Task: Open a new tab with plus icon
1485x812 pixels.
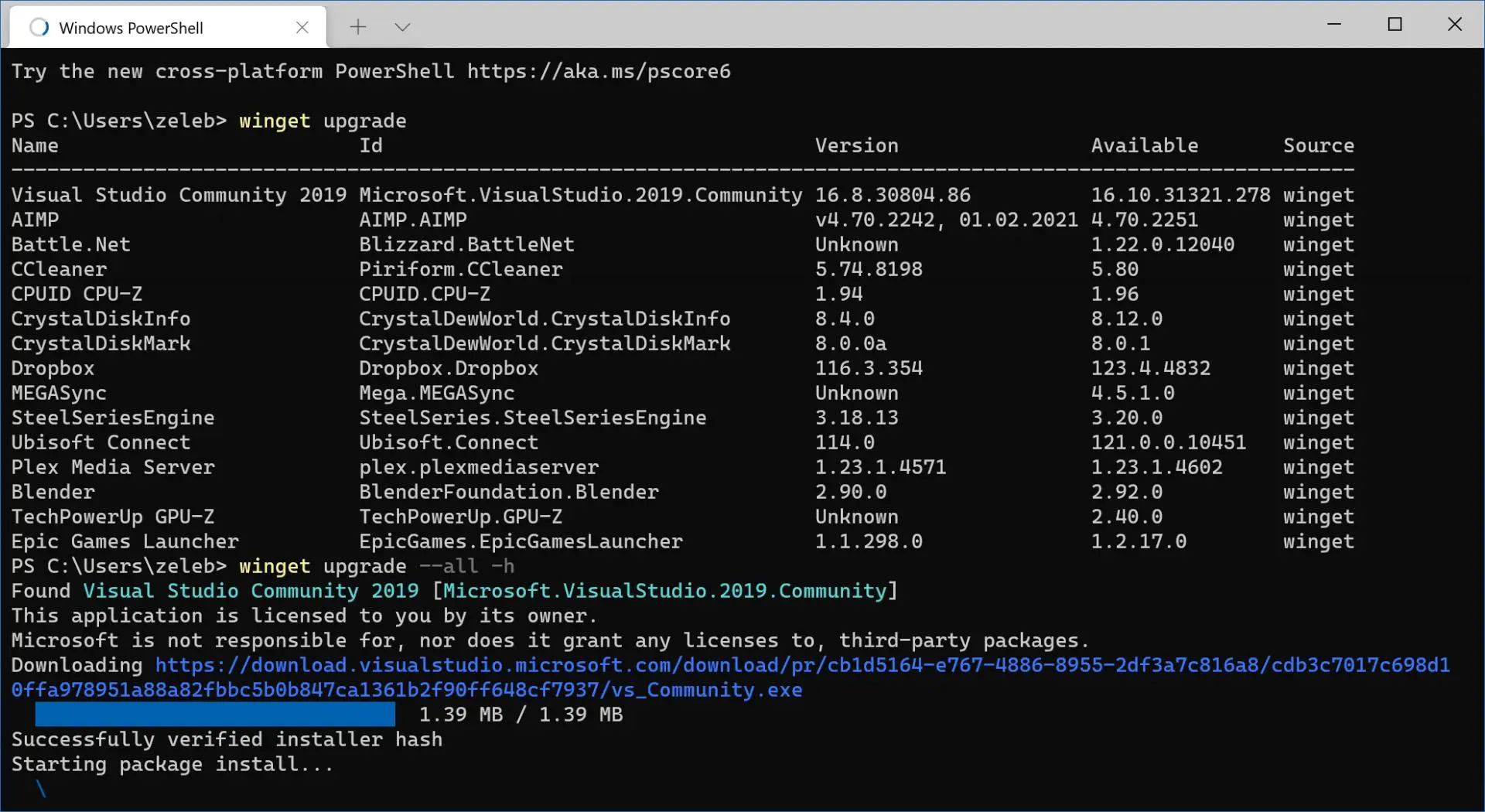Action: tap(357, 27)
